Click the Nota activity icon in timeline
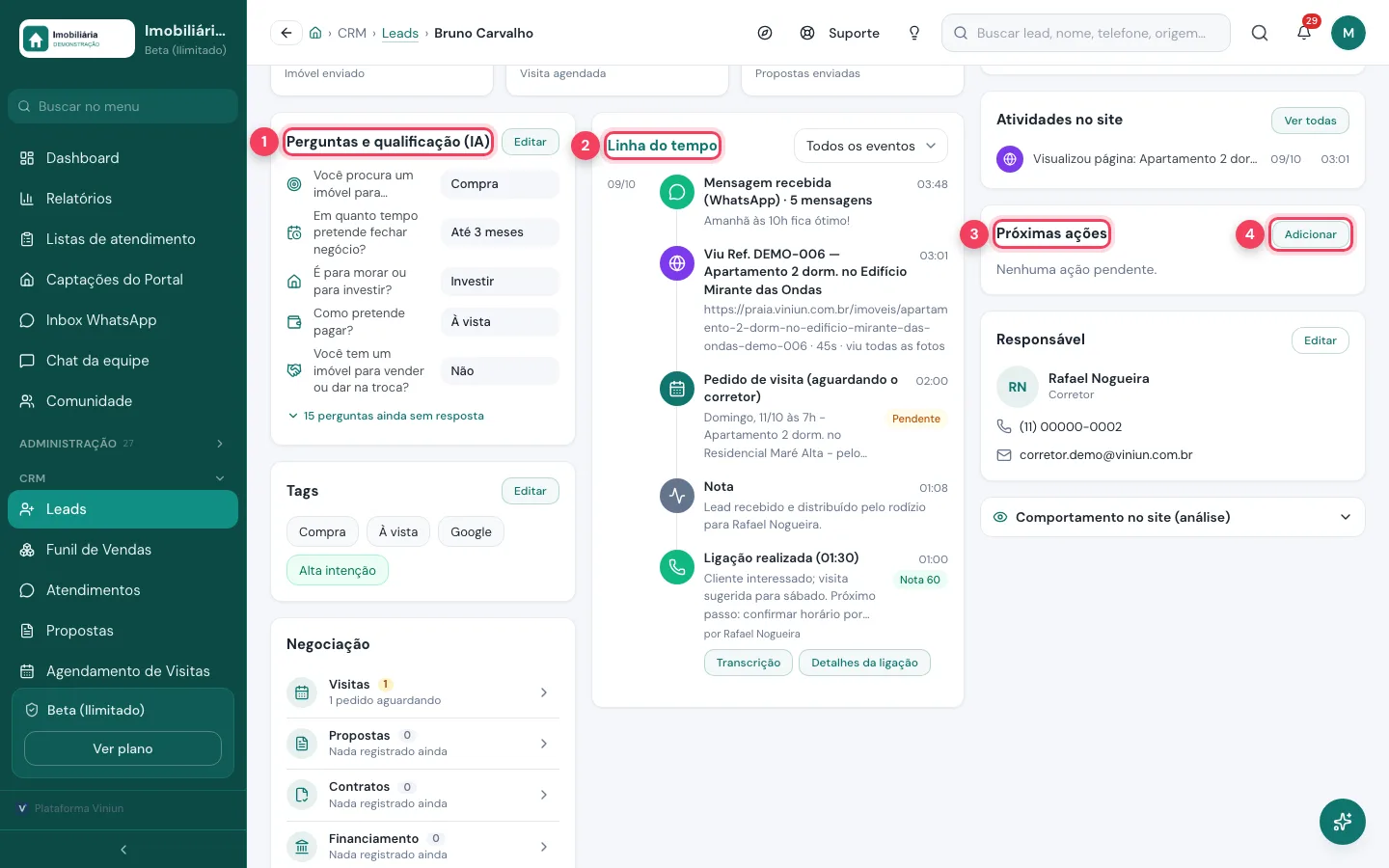Viewport: 1389px width, 868px height. (x=677, y=496)
